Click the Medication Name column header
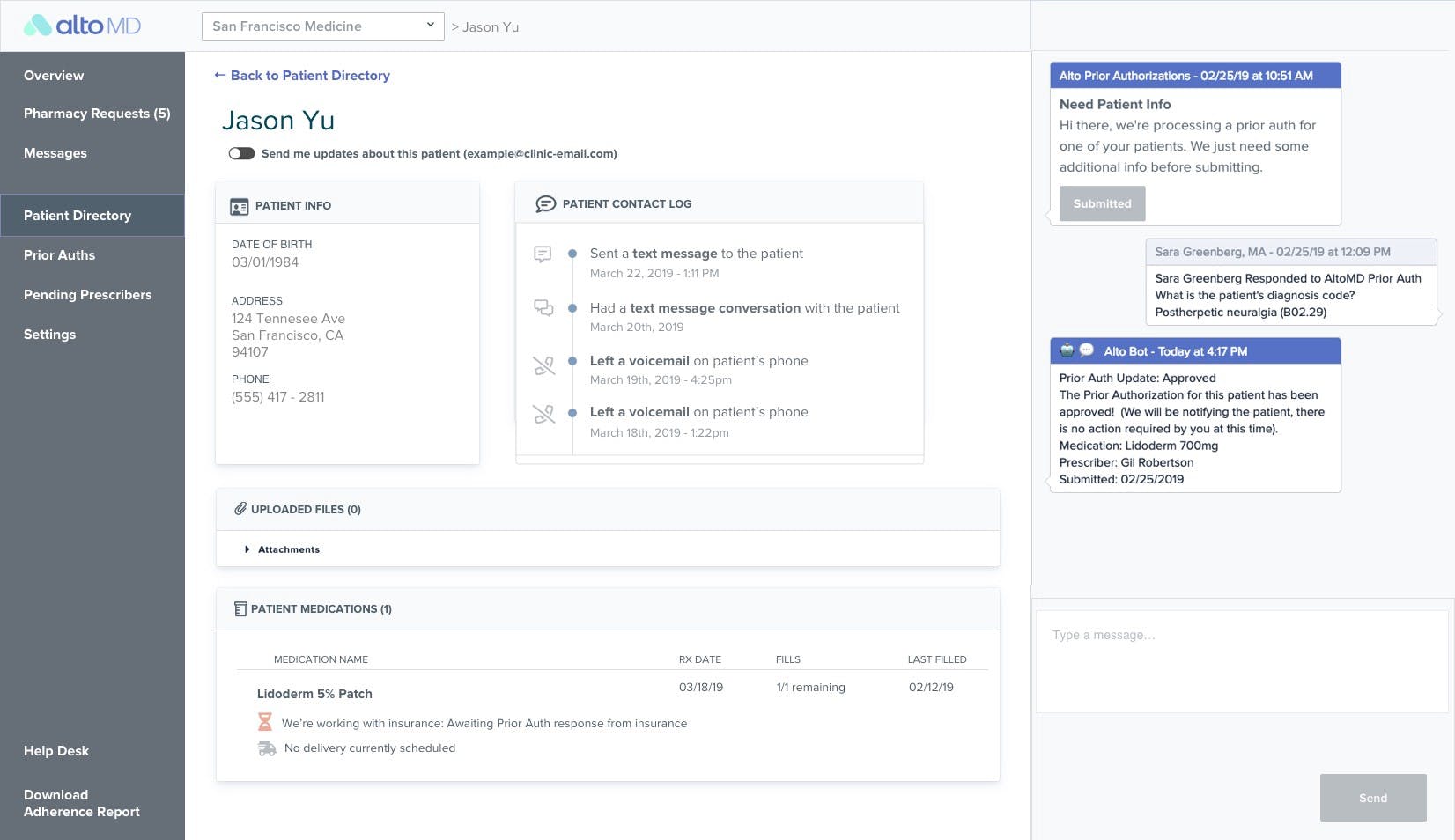 321,659
